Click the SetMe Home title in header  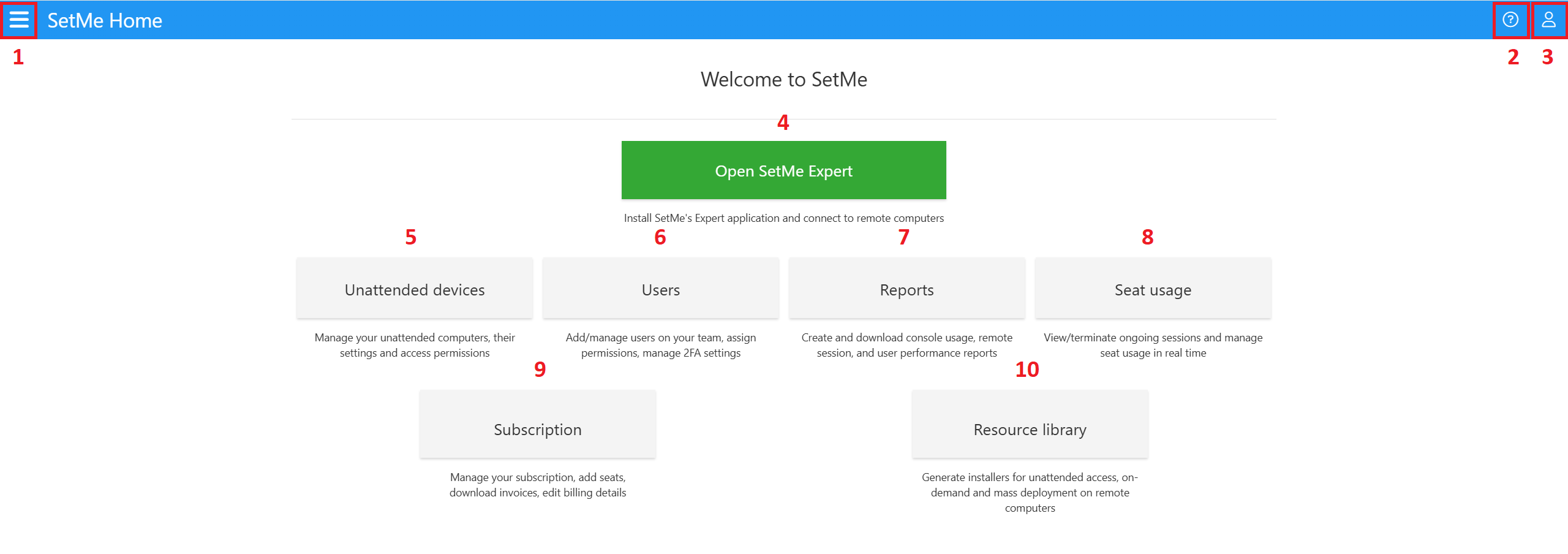(x=105, y=21)
